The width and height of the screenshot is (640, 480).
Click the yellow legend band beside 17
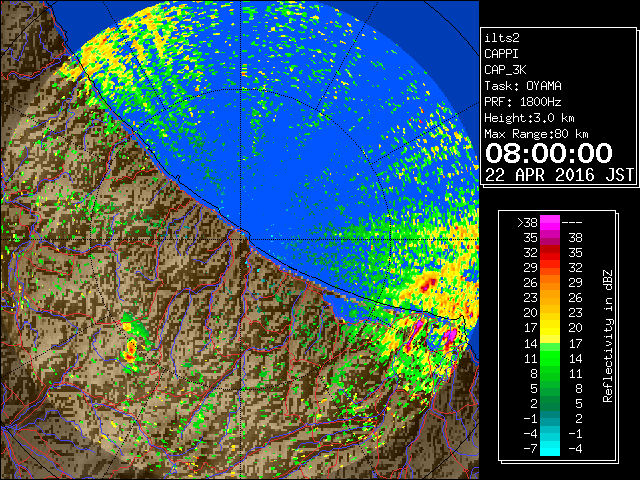pyautogui.click(x=550, y=327)
